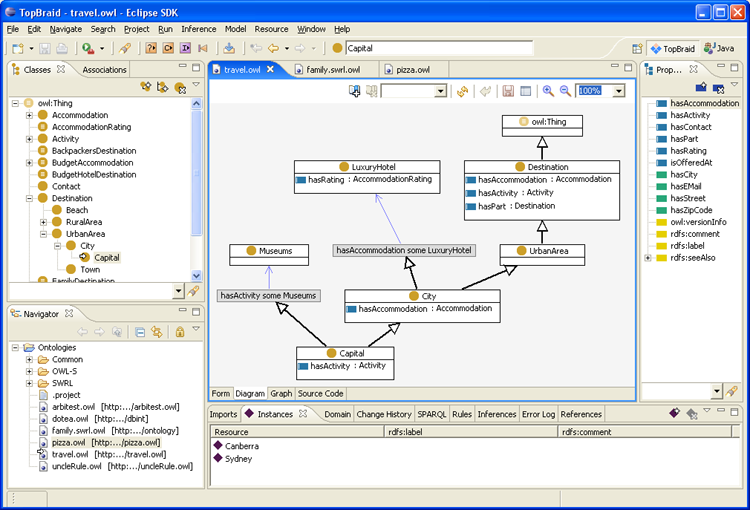Expand the Accommodation class node
750x510 pixels.
pyautogui.click(x=30, y=115)
